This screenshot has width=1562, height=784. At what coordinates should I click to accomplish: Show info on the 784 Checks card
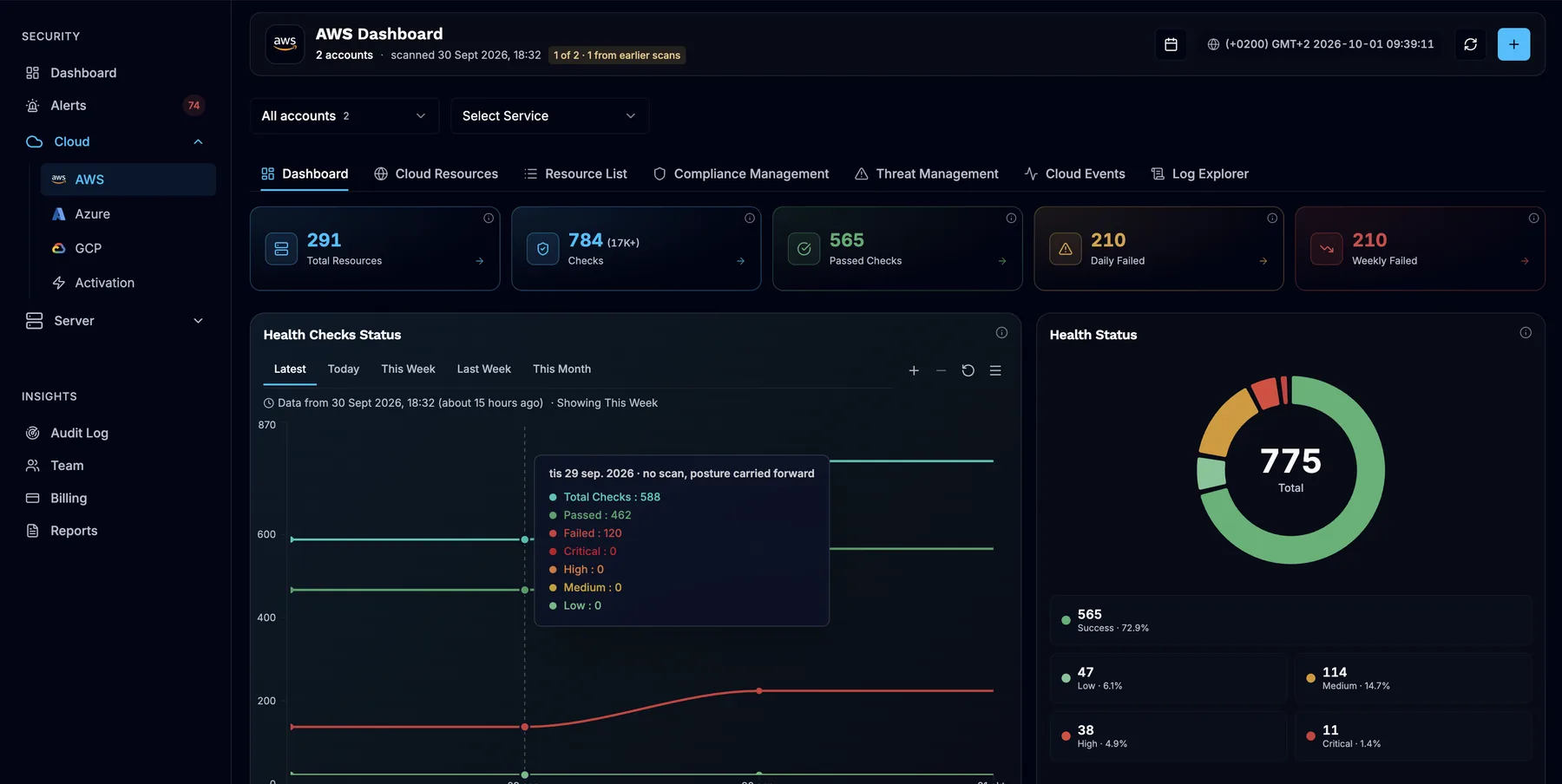pyautogui.click(x=750, y=219)
